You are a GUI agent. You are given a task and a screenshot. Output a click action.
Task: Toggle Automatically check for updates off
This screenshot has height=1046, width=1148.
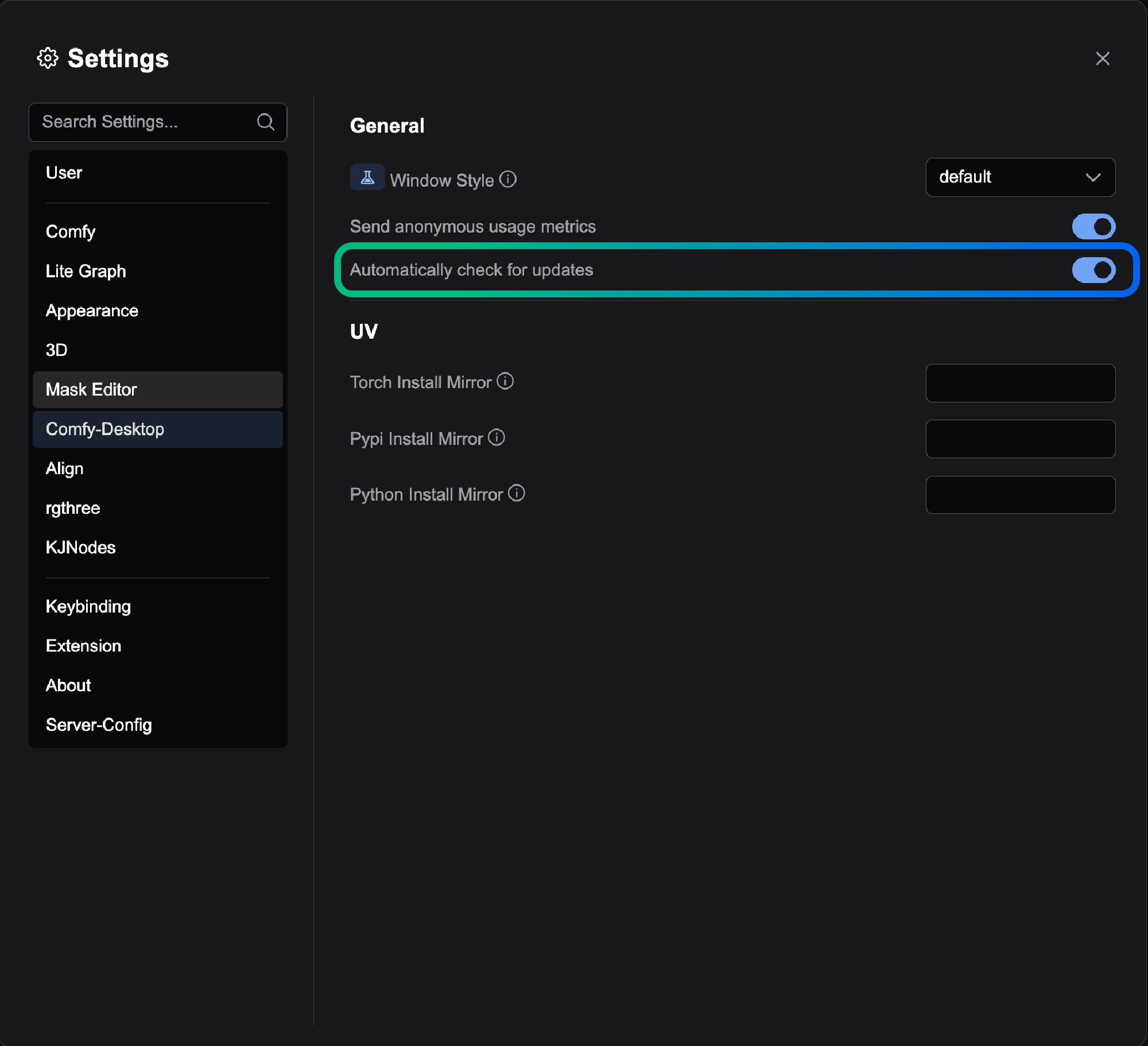click(1093, 270)
